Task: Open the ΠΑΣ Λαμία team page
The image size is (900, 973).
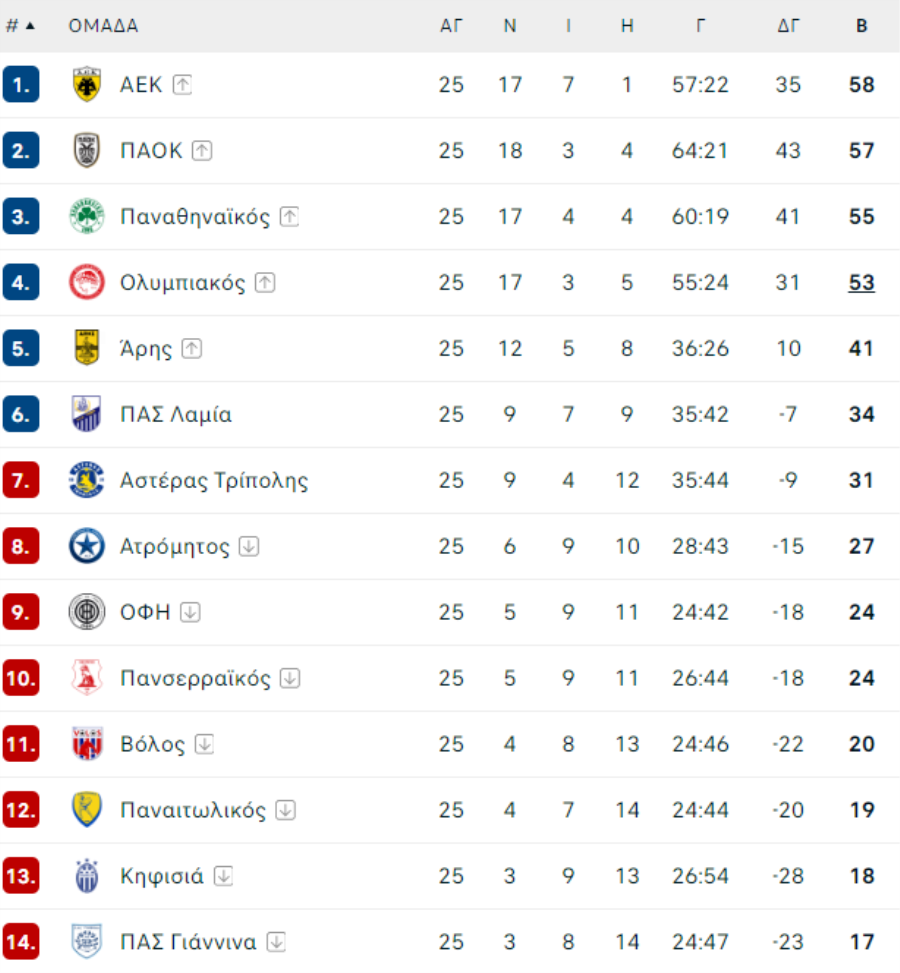Action: (176, 415)
